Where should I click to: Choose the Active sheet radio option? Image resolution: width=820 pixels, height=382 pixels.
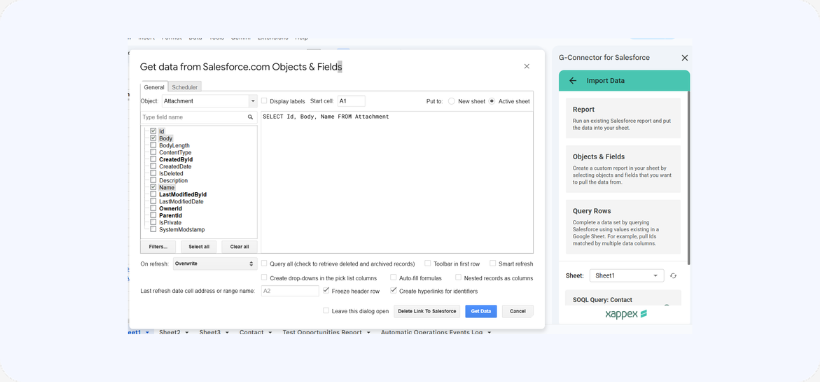pos(492,101)
